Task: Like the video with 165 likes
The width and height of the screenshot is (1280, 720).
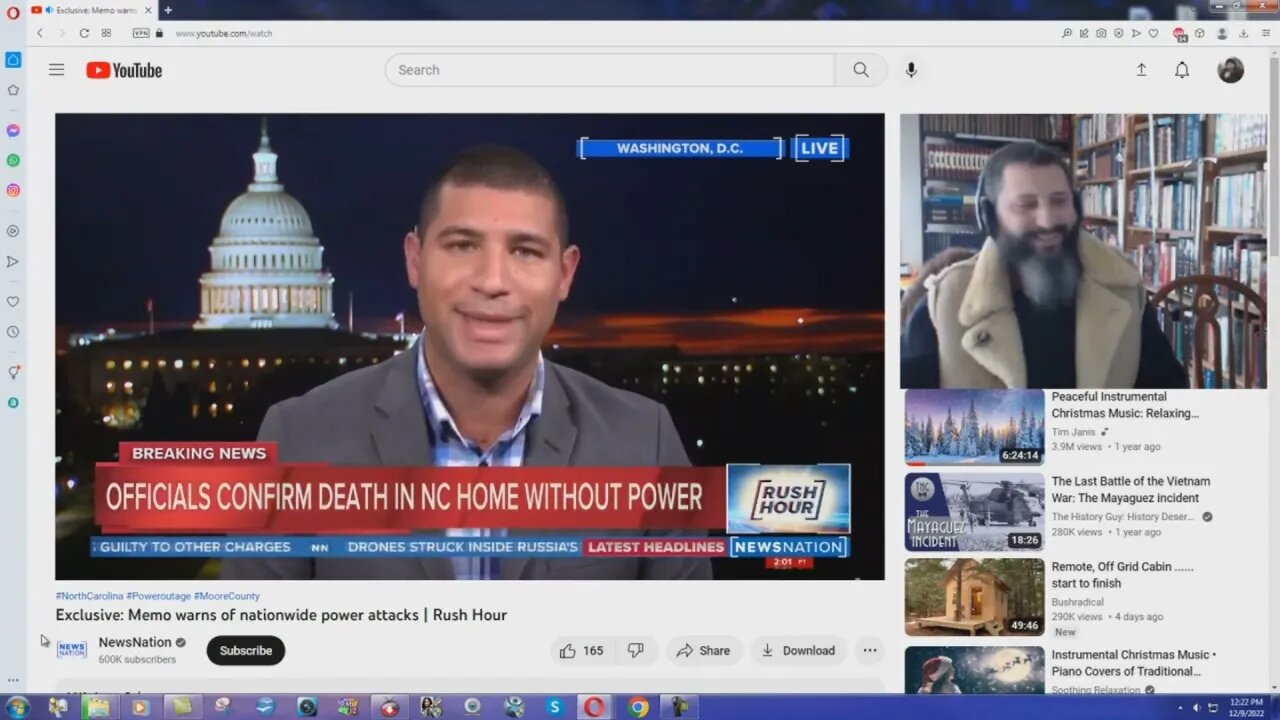Action: pos(583,650)
